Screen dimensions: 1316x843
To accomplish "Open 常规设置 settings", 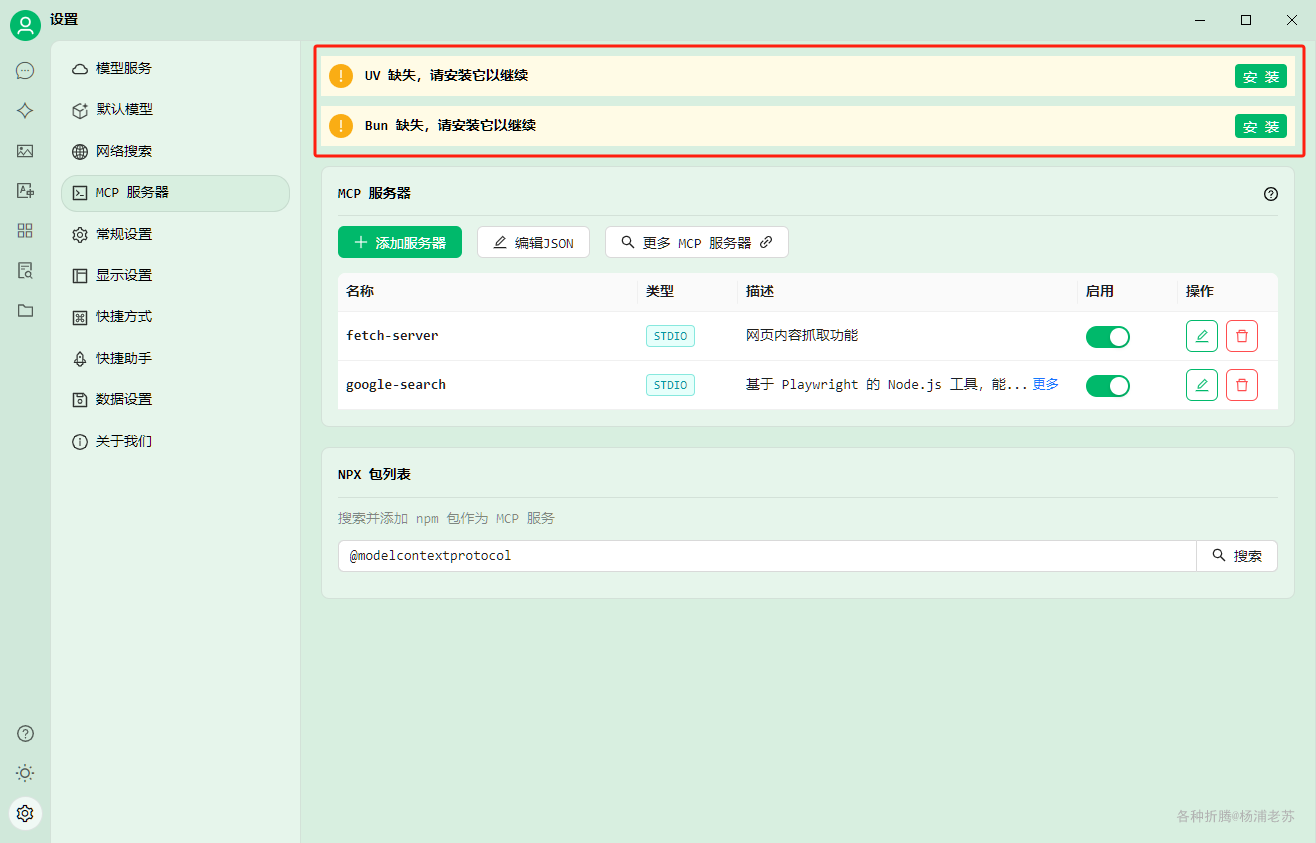I will click(175, 234).
